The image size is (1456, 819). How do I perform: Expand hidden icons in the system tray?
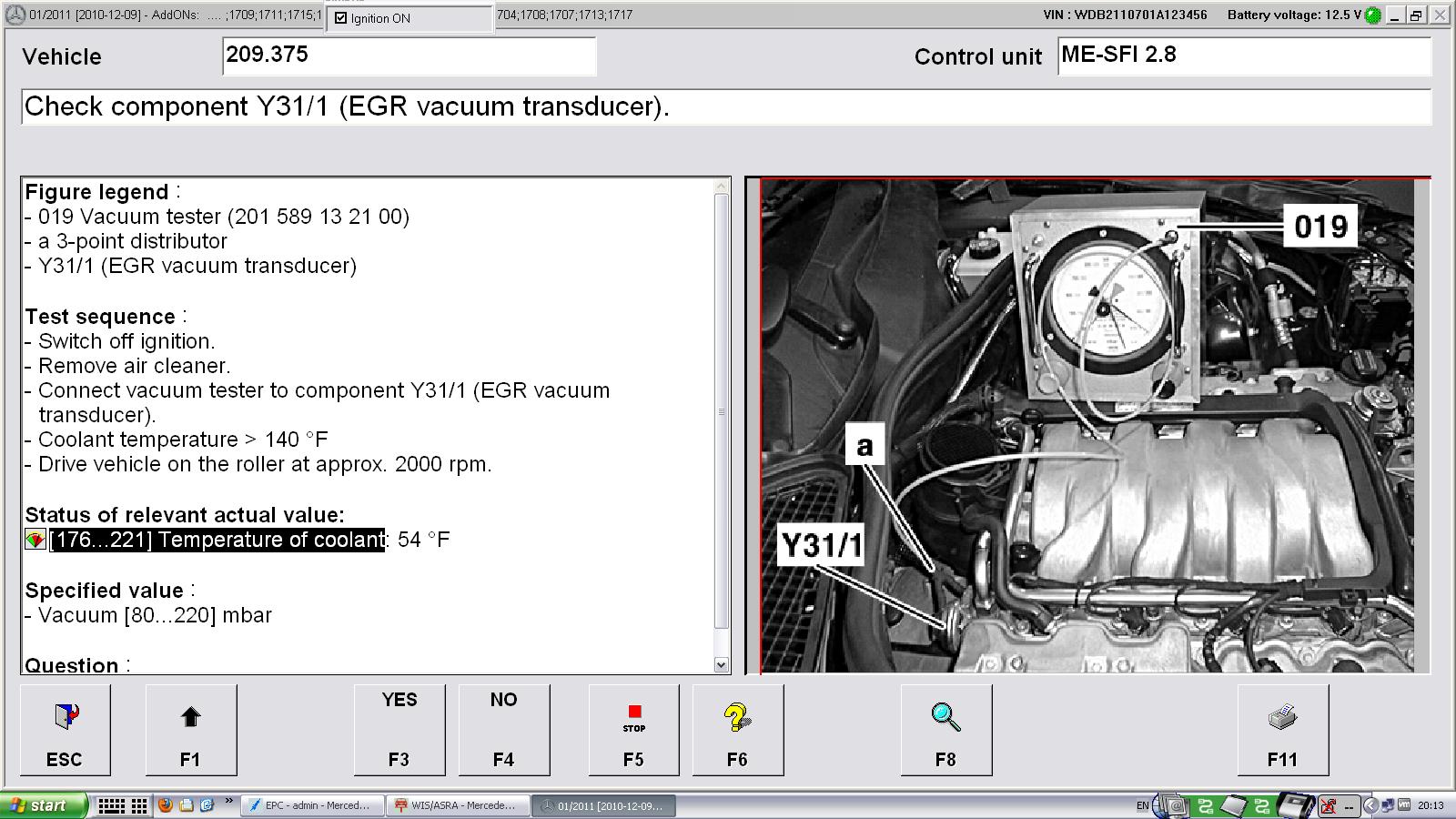point(1371,805)
